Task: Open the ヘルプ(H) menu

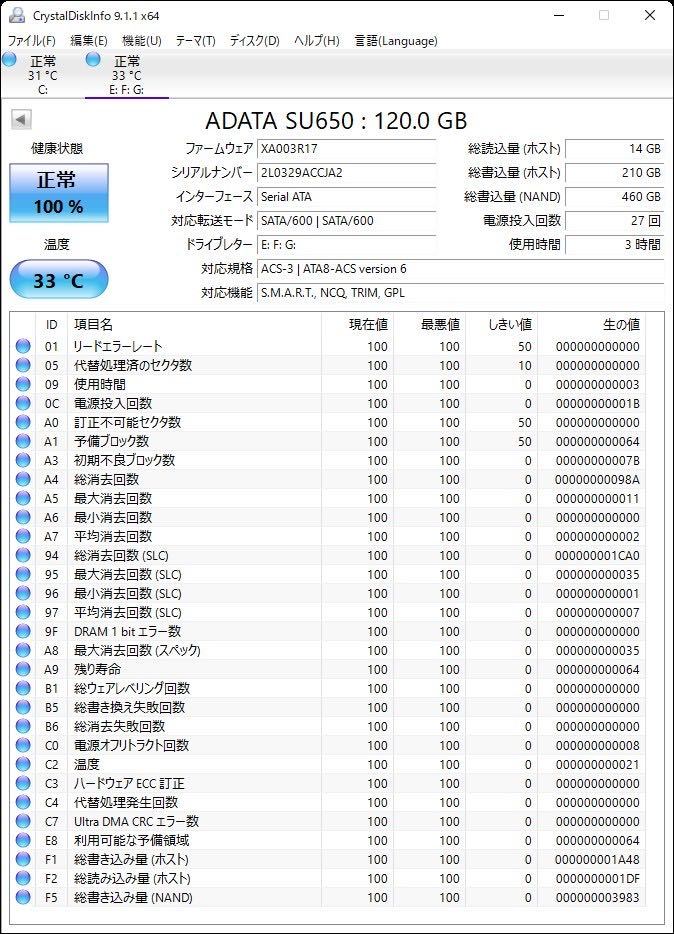Action: [317, 41]
